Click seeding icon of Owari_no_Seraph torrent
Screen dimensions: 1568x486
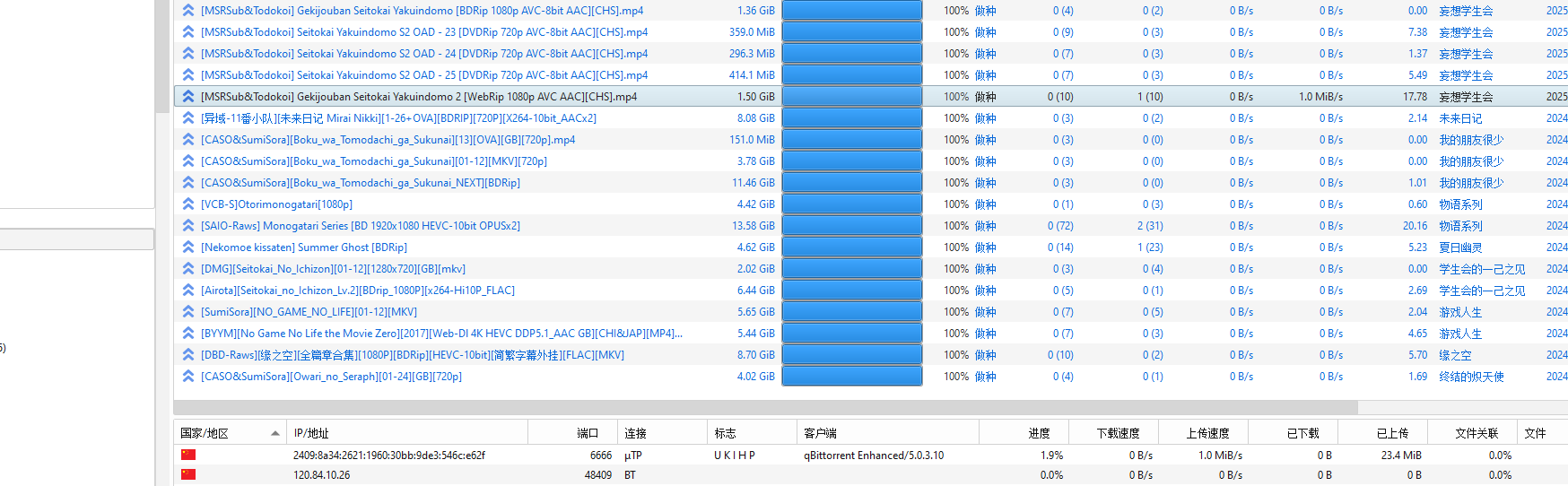[188, 377]
